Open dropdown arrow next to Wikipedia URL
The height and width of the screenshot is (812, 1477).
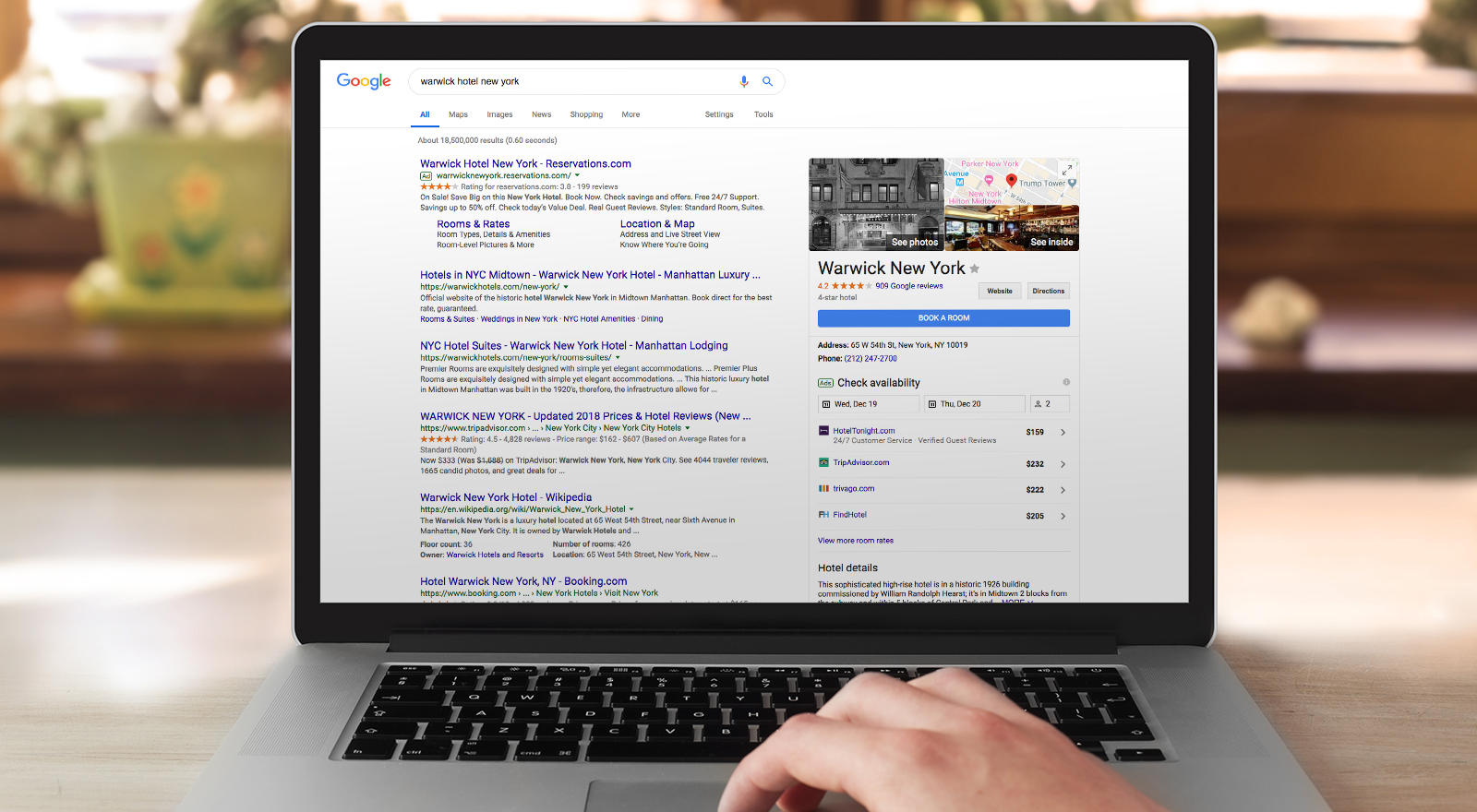(632, 509)
